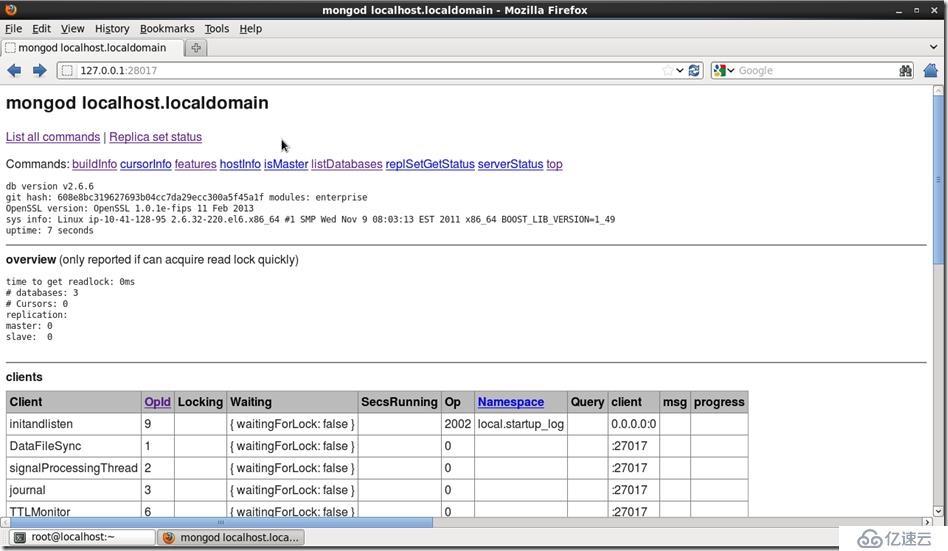Click the initandlisten client cell
Screen dimensions: 948x551
pyautogui.click(x=74, y=424)
